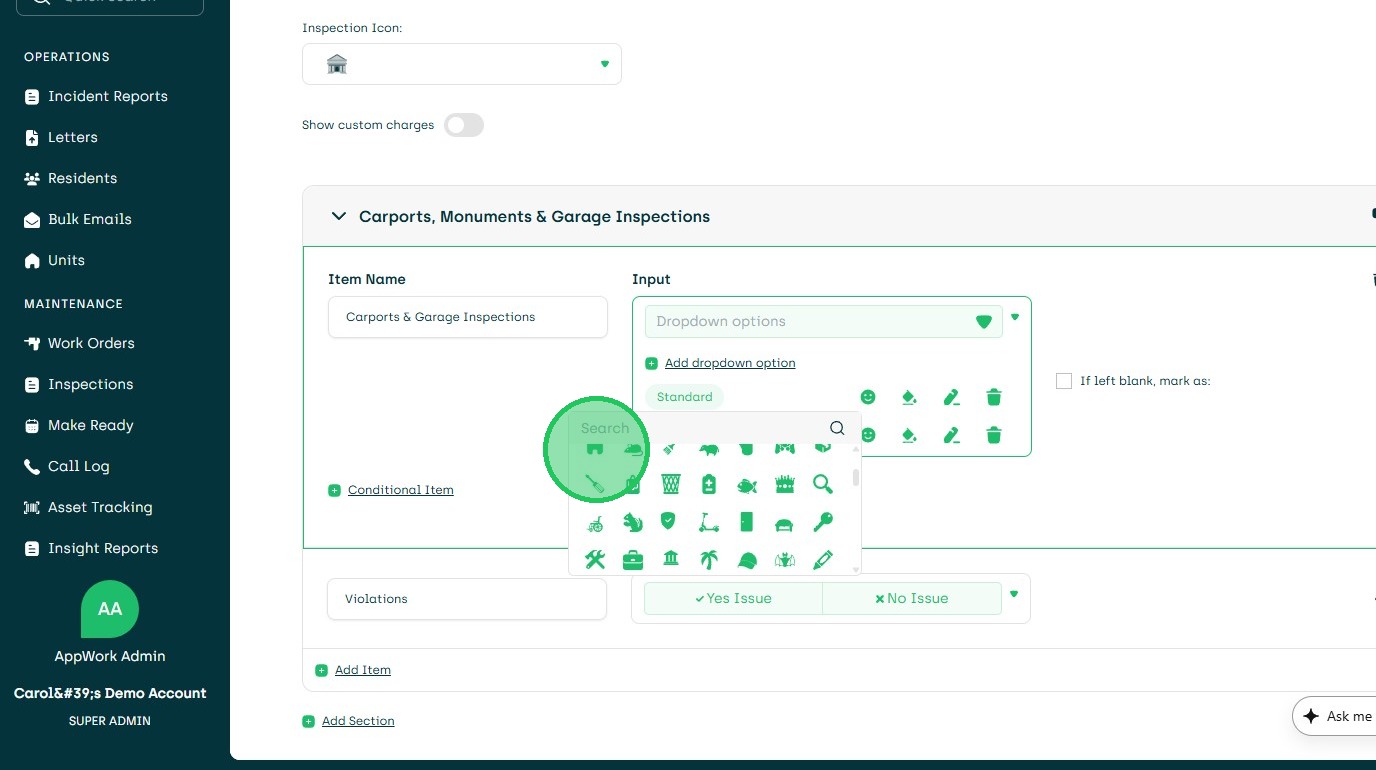The height and width of the screenshot is (770, 1376).
Task: Open Work Orders in sidebar
Action: (x=91, y=343)
